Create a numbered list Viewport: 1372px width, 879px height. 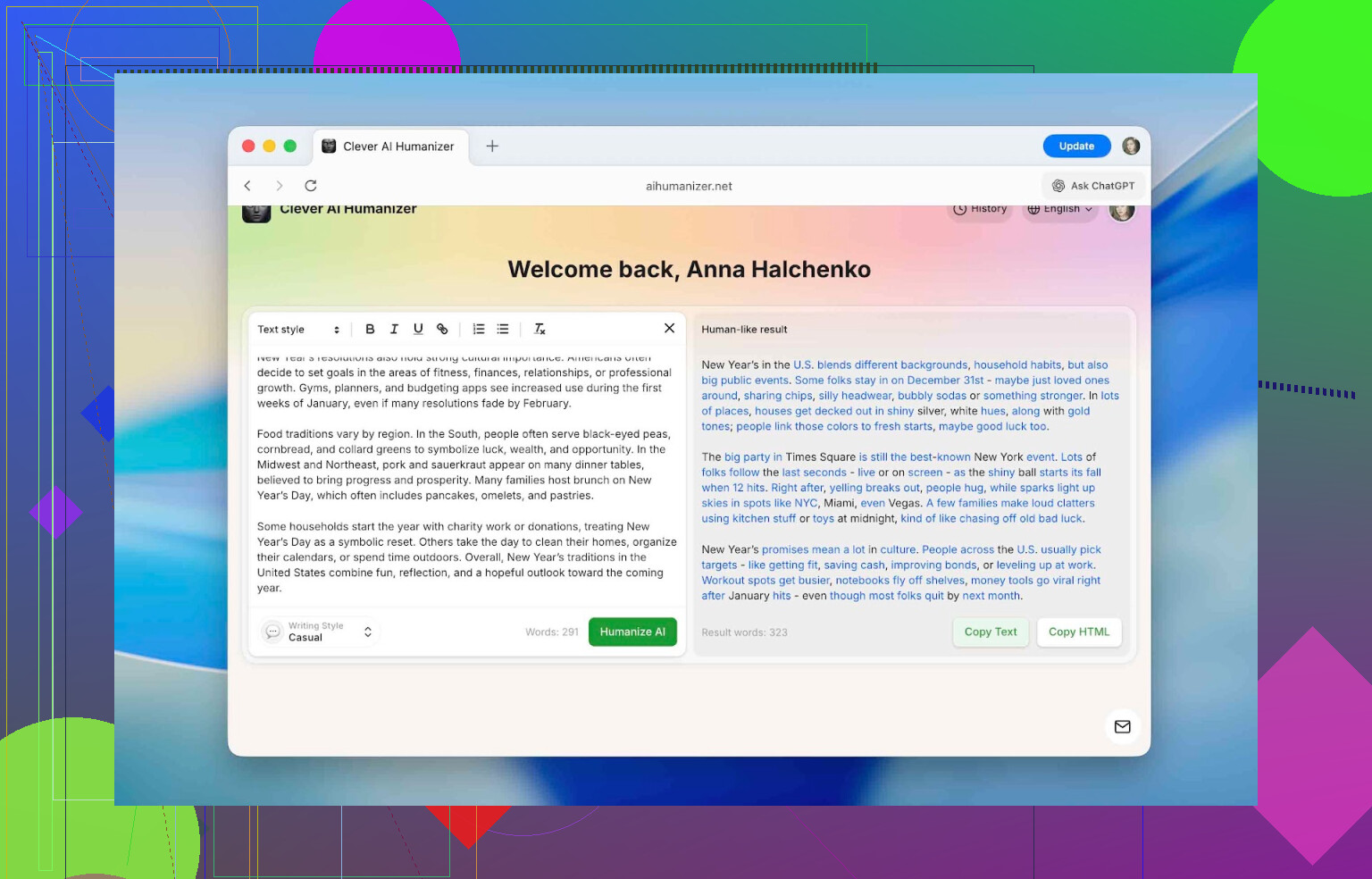pos(479,329)
